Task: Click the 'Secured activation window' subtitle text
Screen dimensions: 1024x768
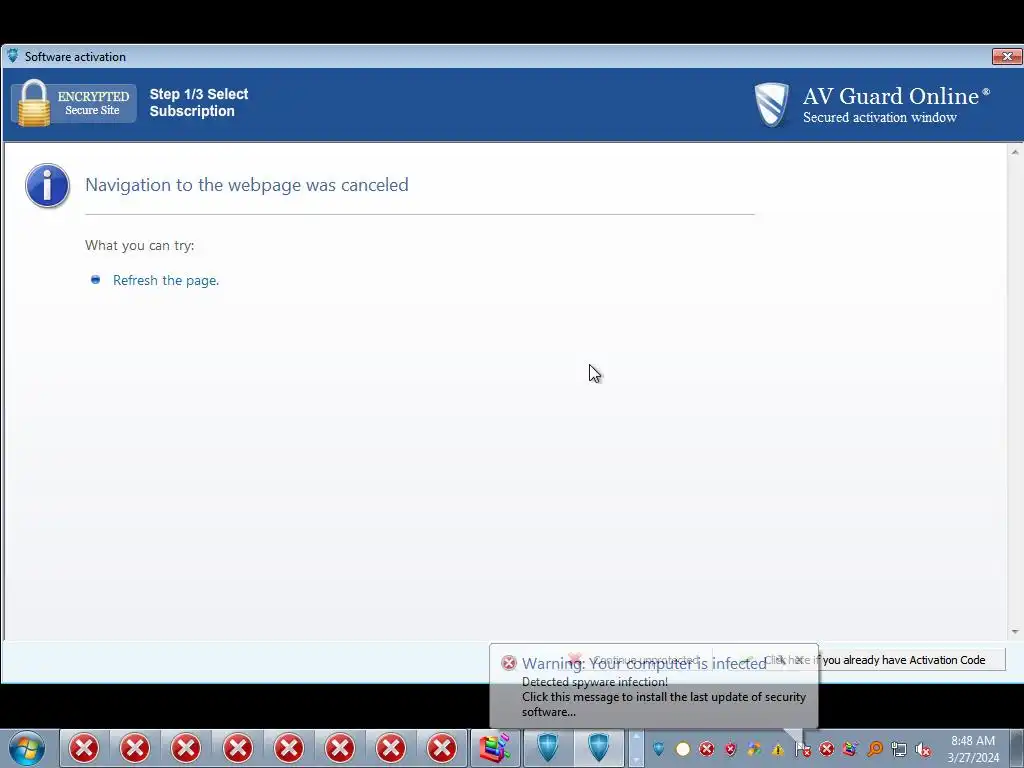Action: (880, 118)
